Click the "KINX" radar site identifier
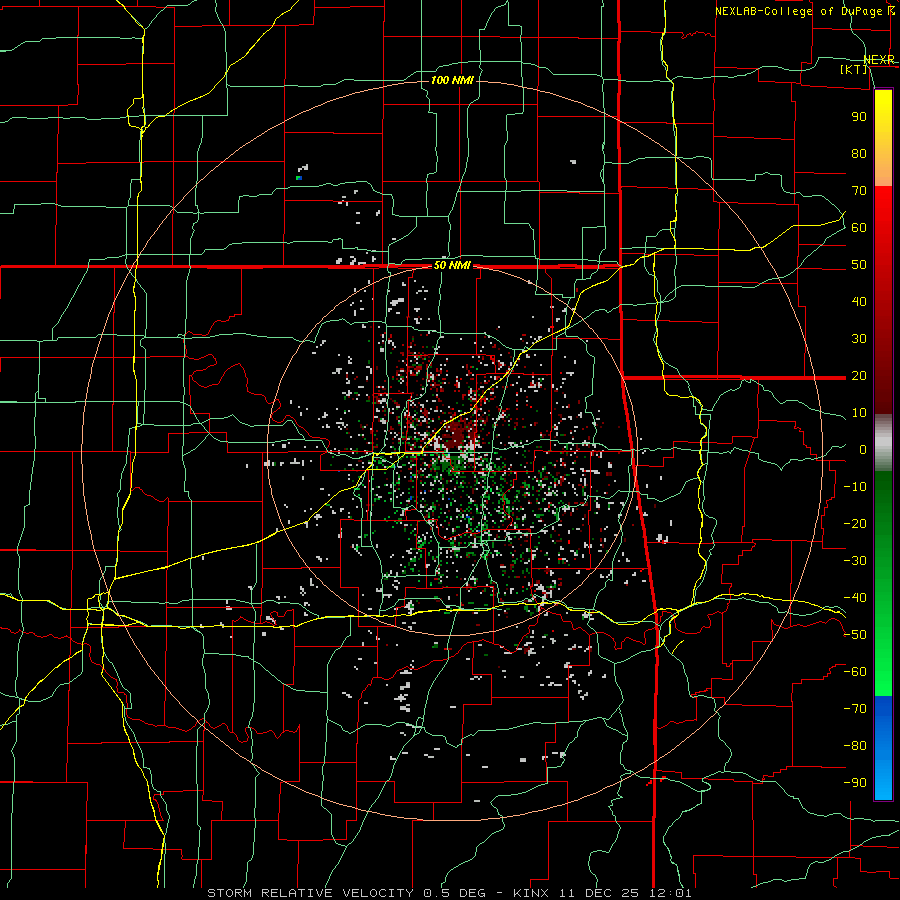Screen dimensions: 900x900 [x=531, y=893]
